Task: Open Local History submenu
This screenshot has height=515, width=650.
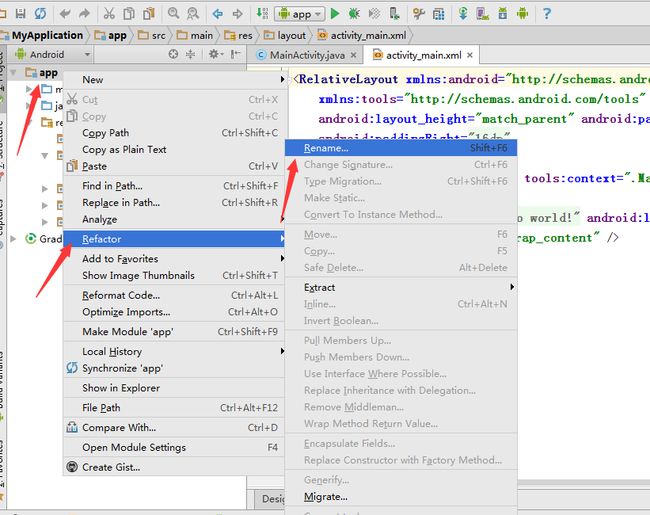Action: point(174,352)
